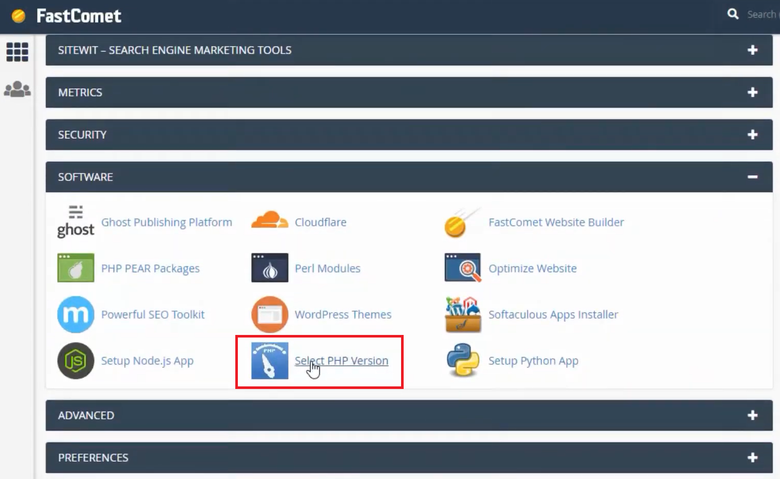Open the grid home icon in sidebar
This screenshot has height=479, width=780.
(x=17, y=52)
